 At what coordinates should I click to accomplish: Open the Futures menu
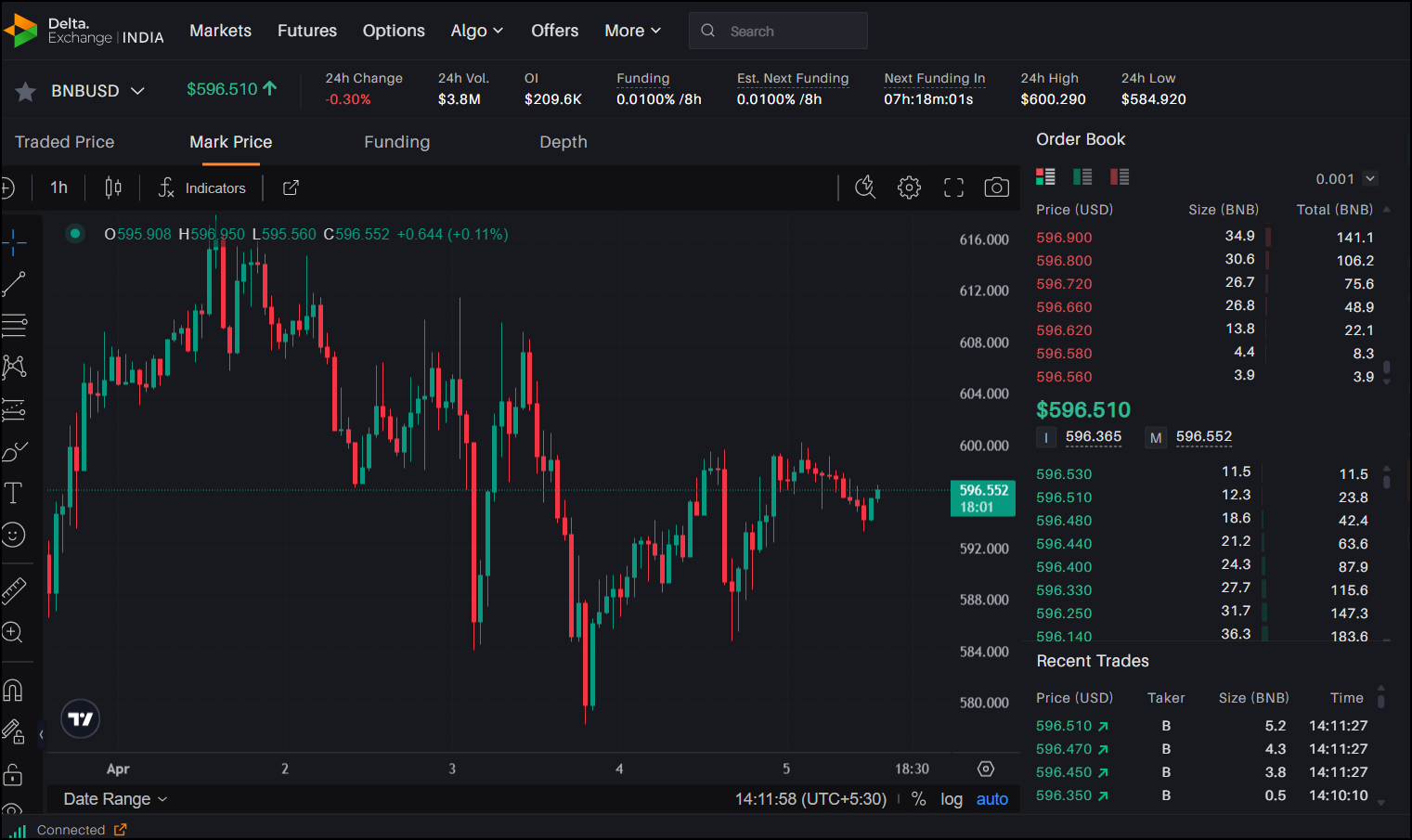[306, 30]
